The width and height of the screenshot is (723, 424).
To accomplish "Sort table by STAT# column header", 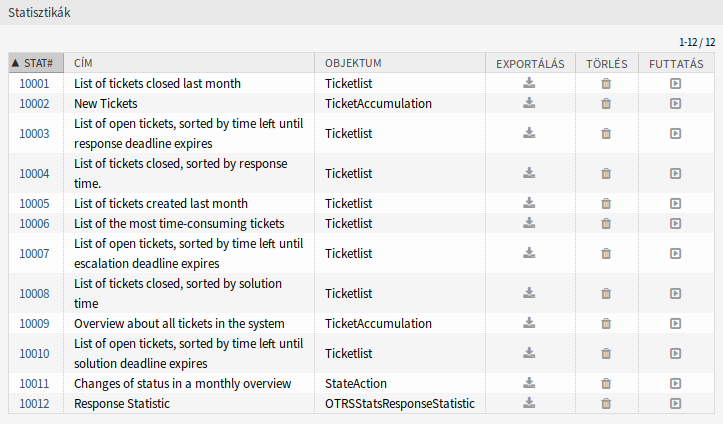I will [x=36, y=63].
